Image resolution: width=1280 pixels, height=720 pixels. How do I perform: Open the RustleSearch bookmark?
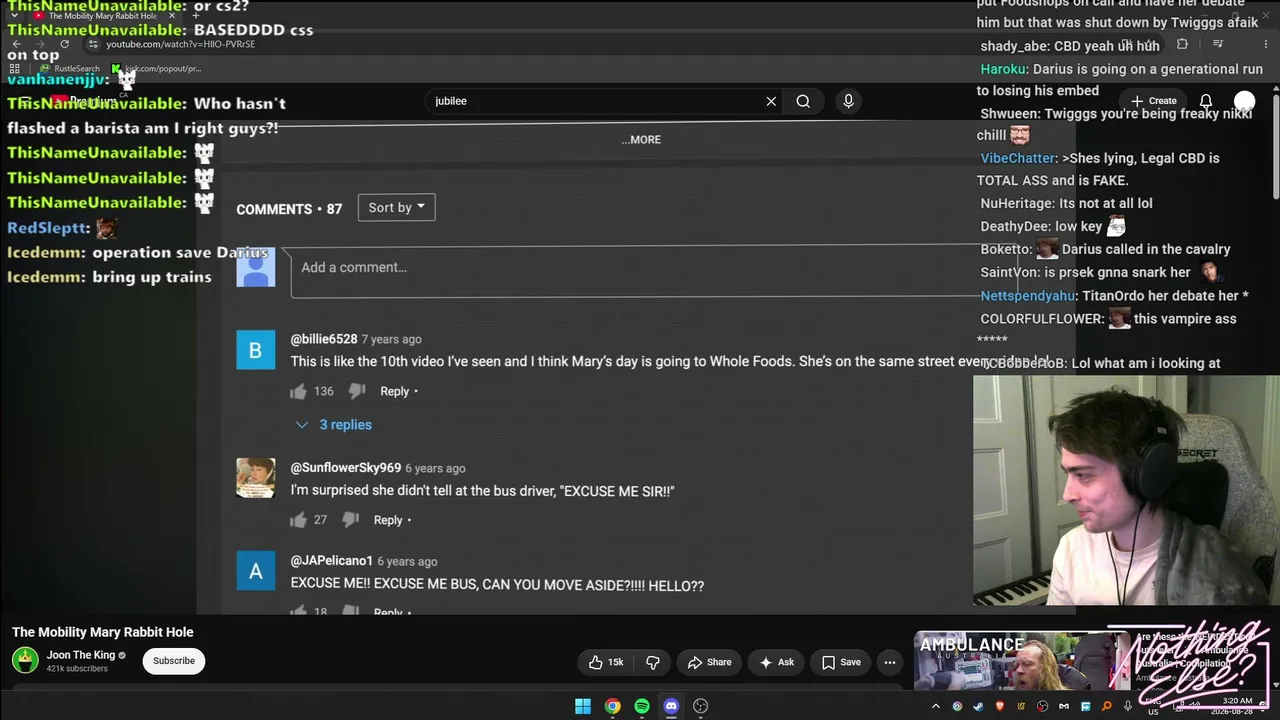pos(70,69)
